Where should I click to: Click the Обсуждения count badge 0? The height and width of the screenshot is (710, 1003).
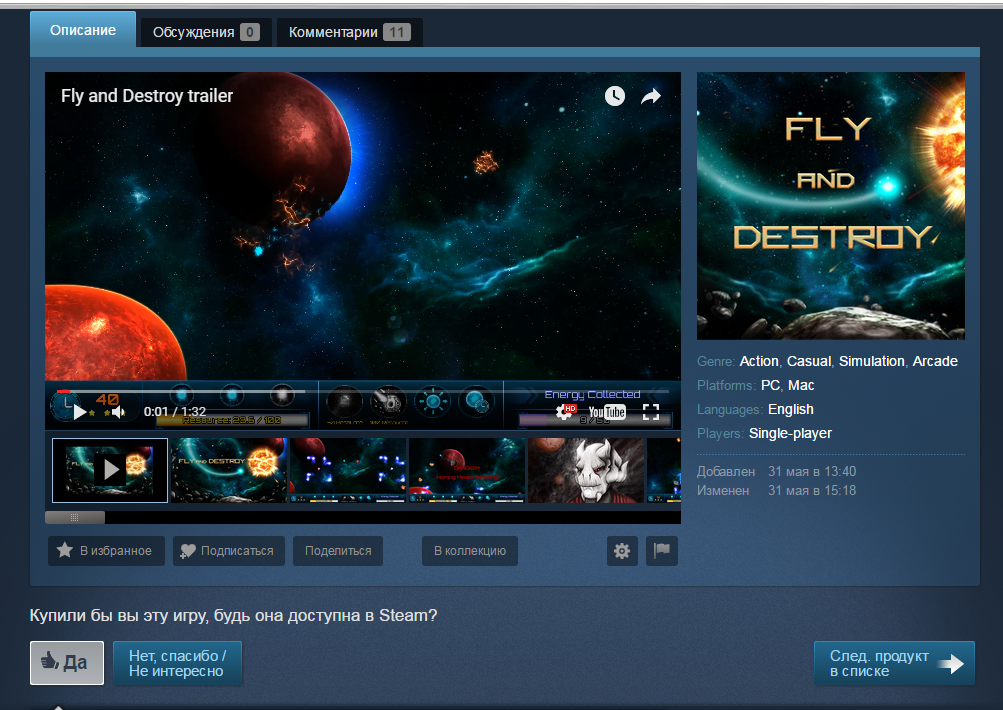click(x=249, y=32)
